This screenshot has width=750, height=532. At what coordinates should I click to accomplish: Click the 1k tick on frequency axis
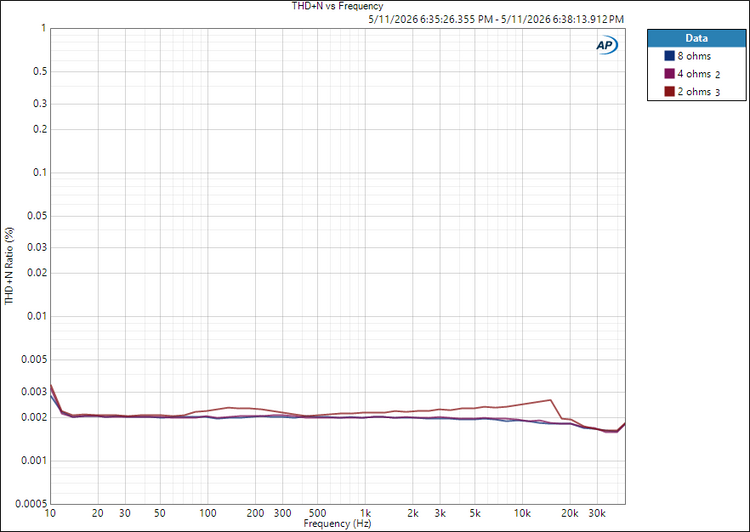click(x=365, y=513)
